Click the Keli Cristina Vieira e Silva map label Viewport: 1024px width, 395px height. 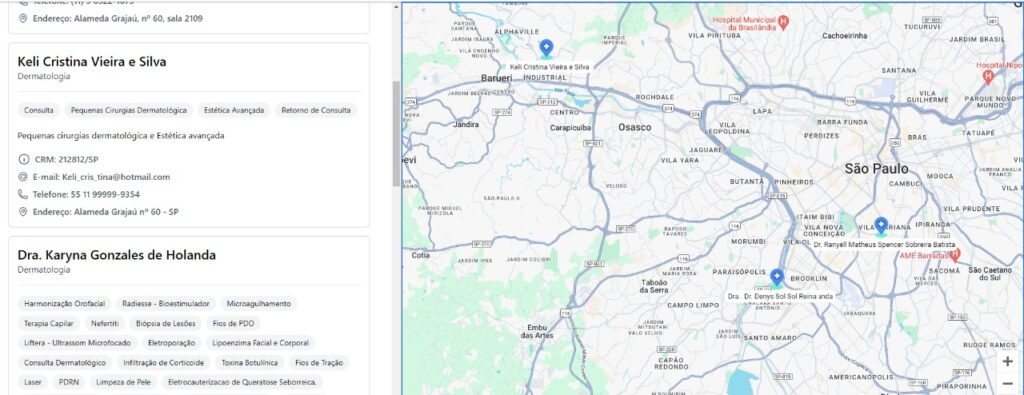tap(549, 67)
